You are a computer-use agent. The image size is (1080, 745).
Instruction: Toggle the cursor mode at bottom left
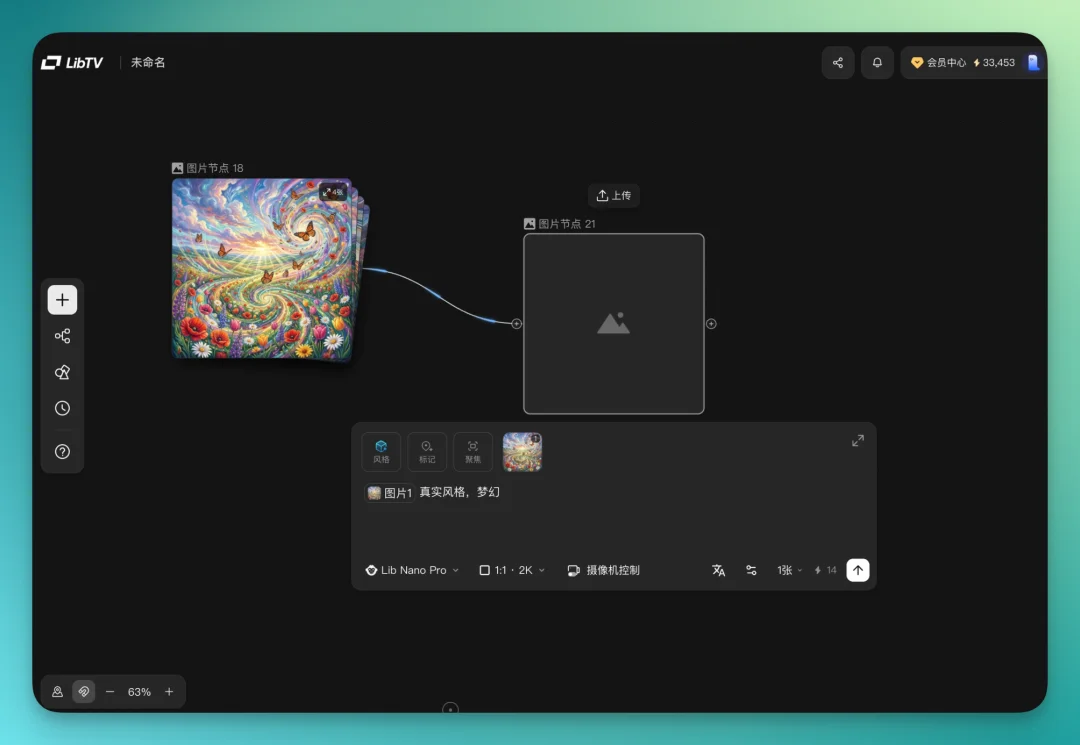[x=57, y=691]
